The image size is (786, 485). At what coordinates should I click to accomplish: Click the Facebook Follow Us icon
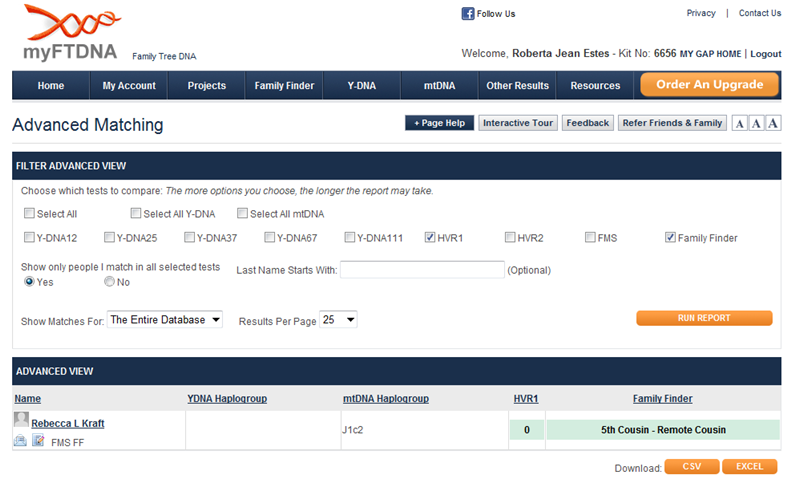[467, 14]
